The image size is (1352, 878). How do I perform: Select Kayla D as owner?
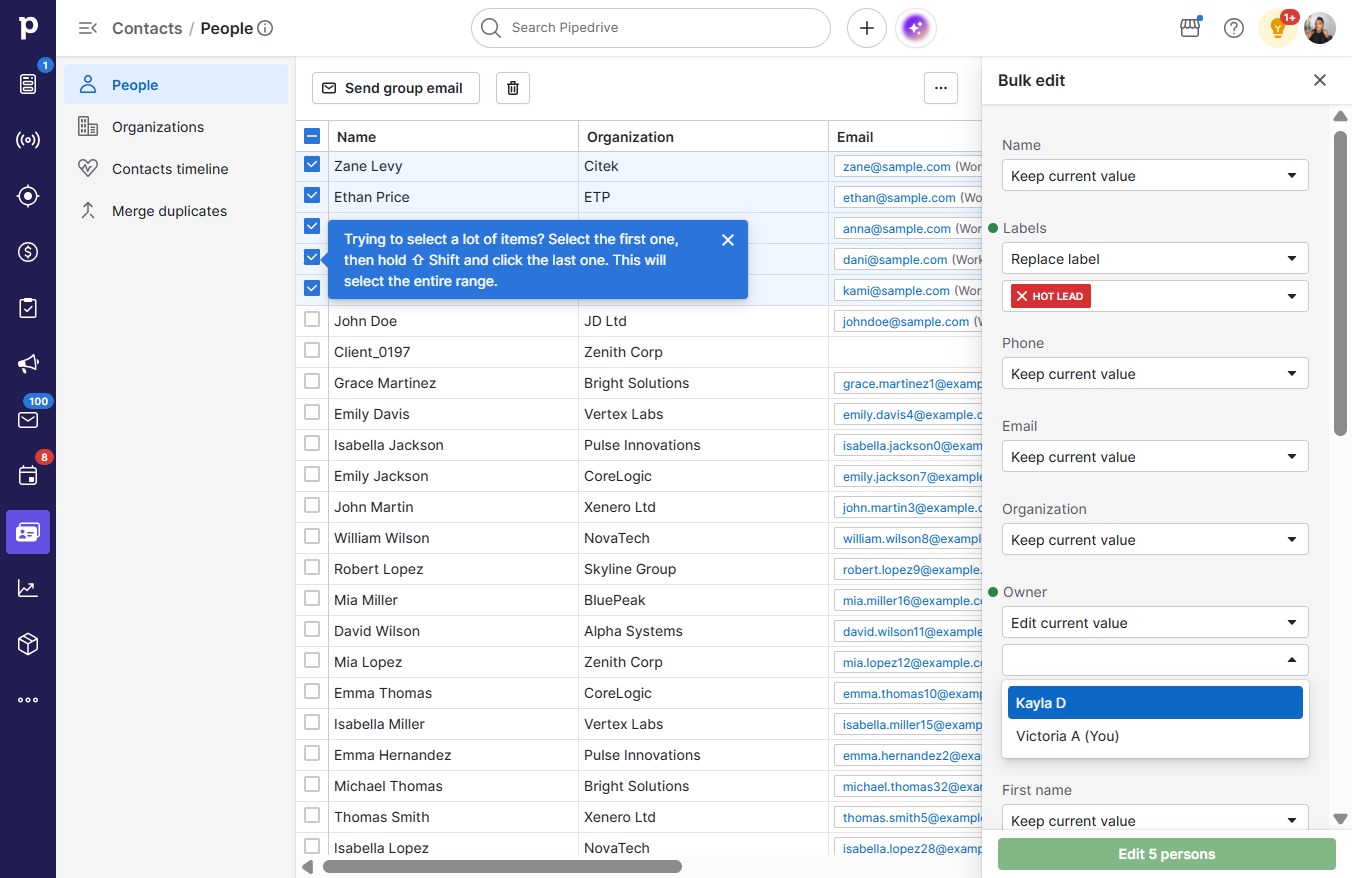1155,703
